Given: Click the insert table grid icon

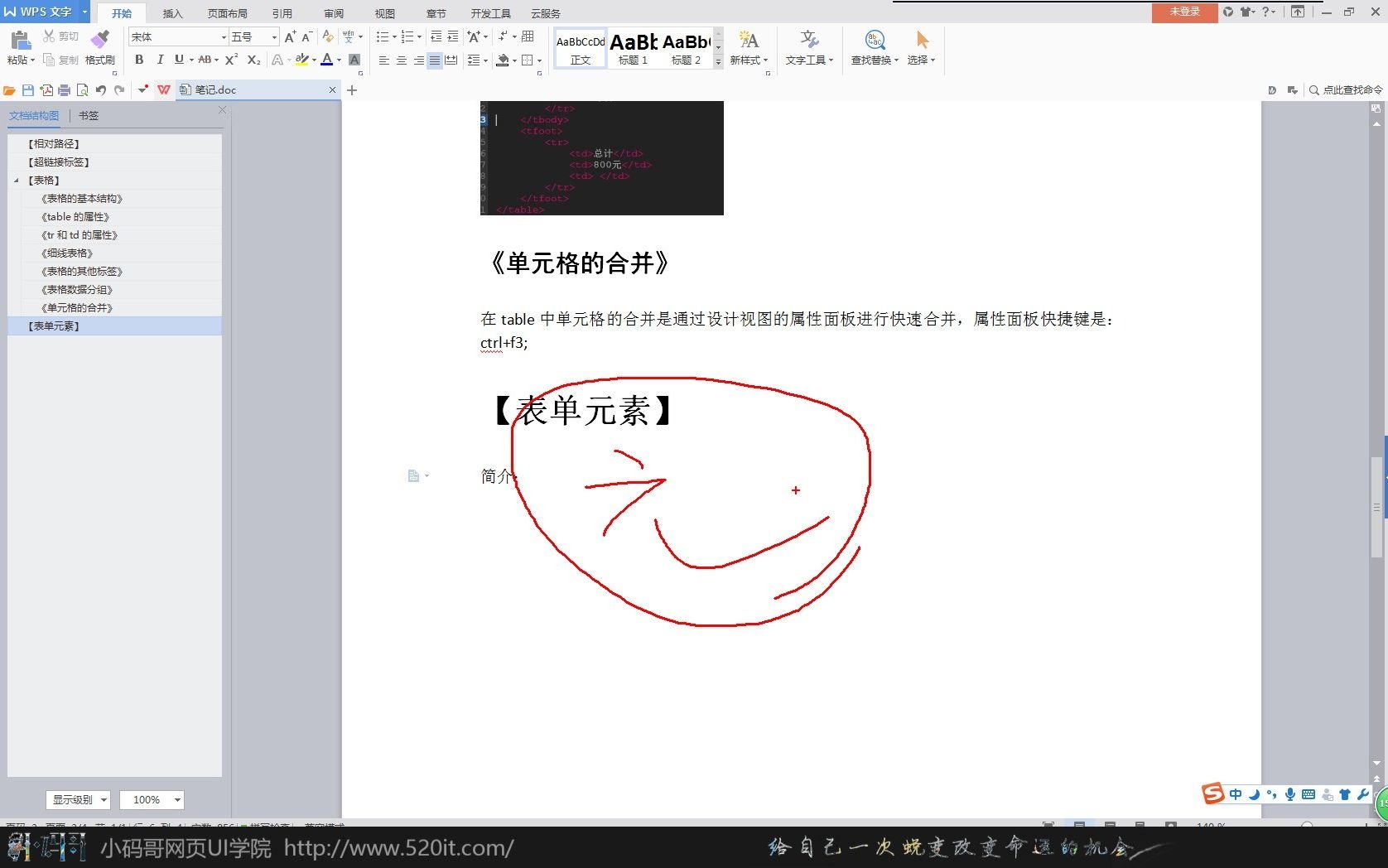Looking at the screenshot, I should (x=528, y=36).
